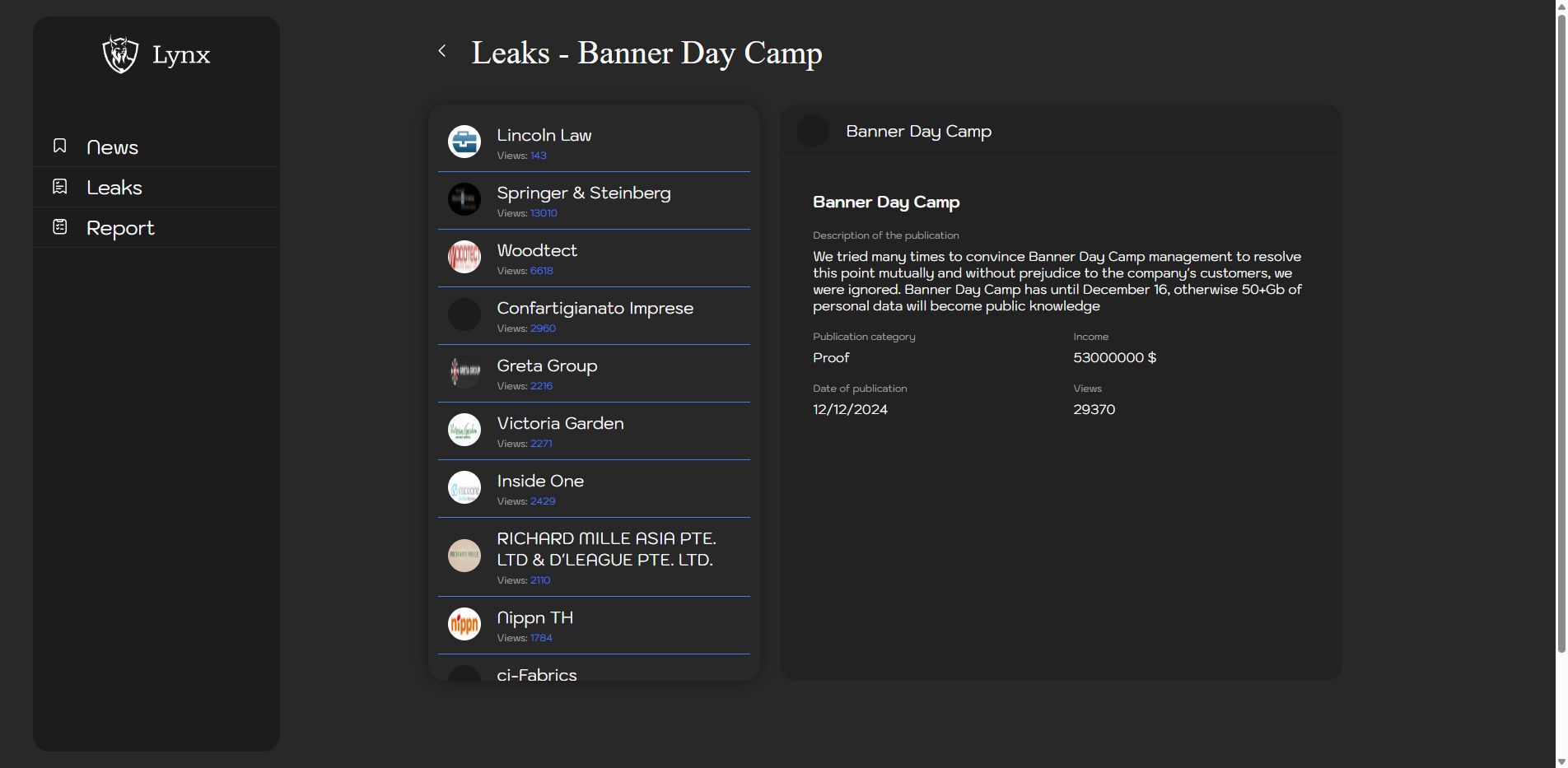Click the bookmark icon beside News
Image resolution: width=1568 pixels, height=768 pixels.
click(60, 146)
